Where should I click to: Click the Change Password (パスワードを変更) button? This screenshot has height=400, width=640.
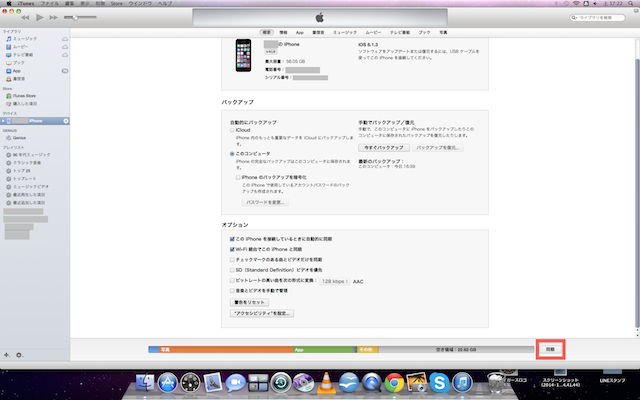265,202
